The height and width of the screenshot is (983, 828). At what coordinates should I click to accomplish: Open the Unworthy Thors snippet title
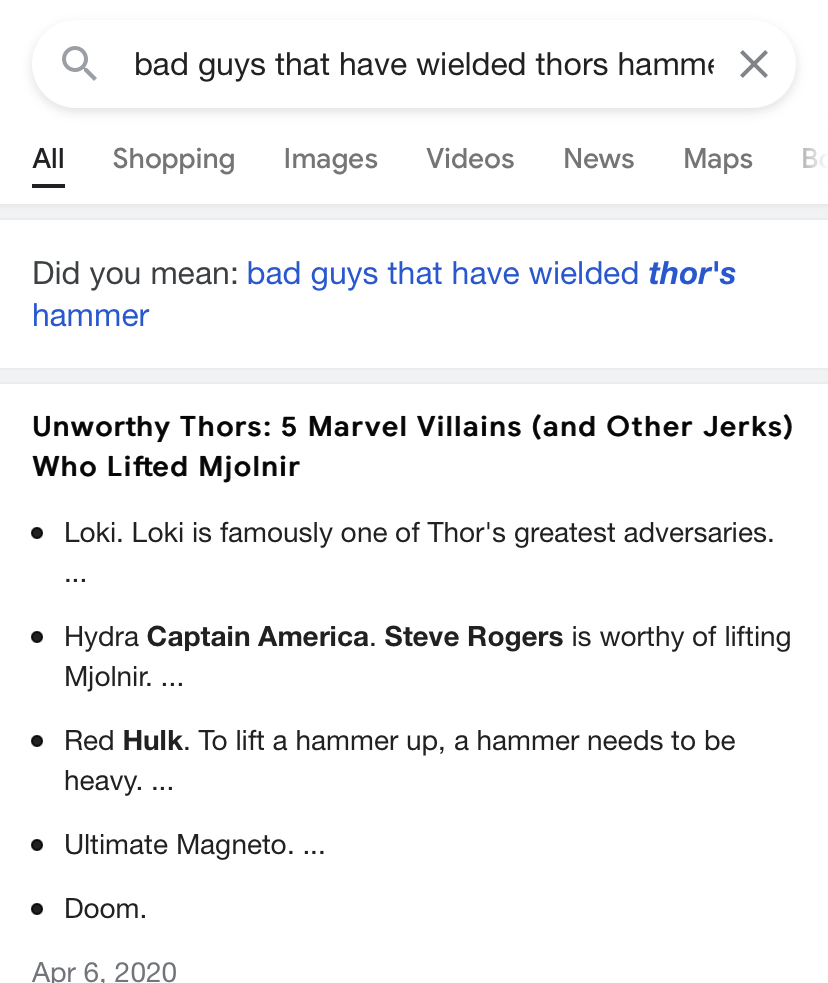pyautogui.click(x=412, y=446)
